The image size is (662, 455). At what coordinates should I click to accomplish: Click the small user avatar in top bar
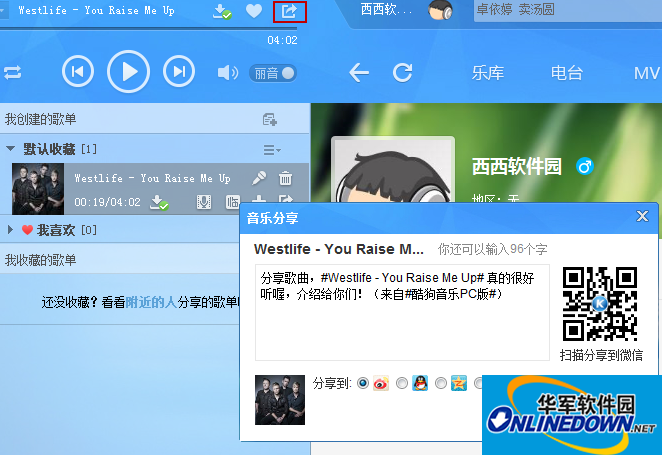440,10
